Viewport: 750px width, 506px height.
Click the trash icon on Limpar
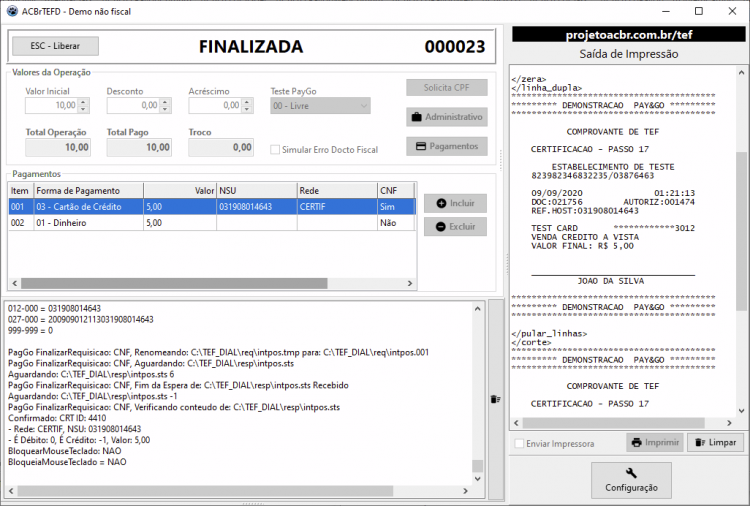coord(700,442)
